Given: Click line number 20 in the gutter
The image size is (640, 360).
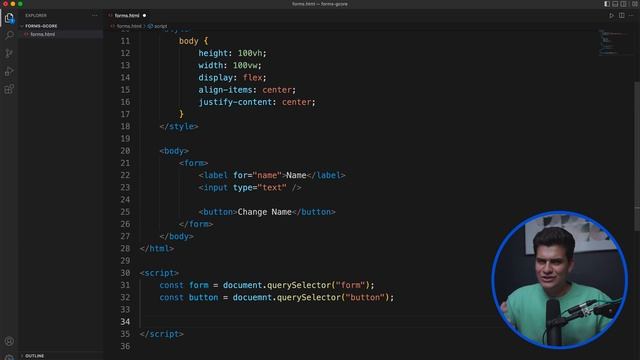Looking at the screenshot, I should tap(125, 151).
